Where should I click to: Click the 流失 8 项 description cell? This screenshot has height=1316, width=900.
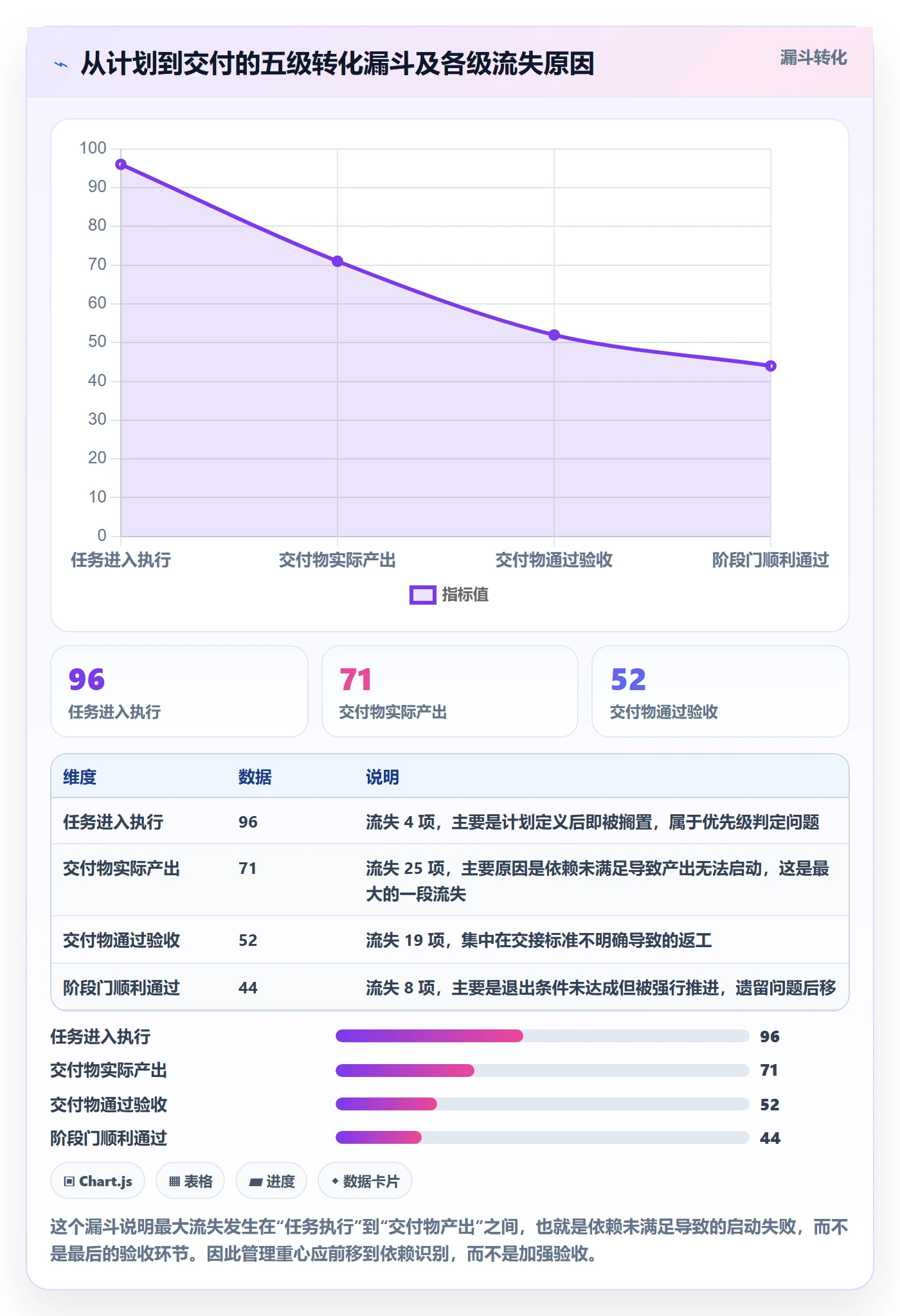[601, 988]
